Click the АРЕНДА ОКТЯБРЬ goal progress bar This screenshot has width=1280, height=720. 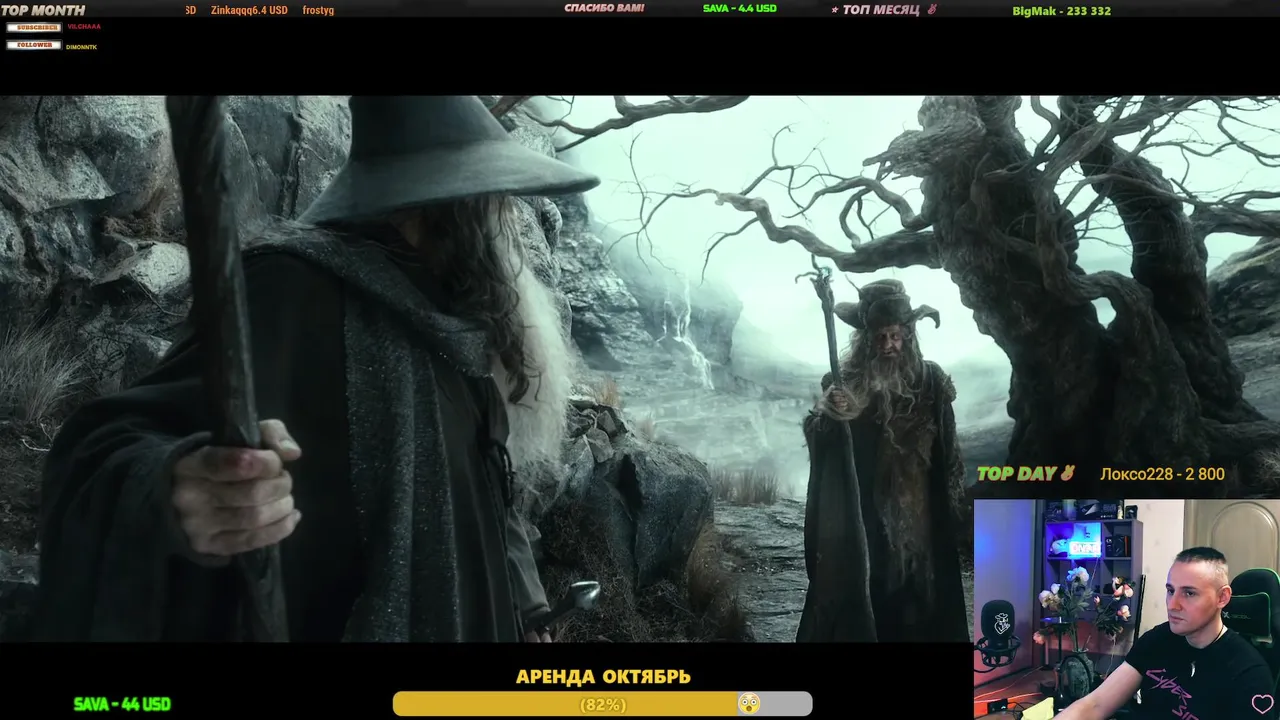602,704
